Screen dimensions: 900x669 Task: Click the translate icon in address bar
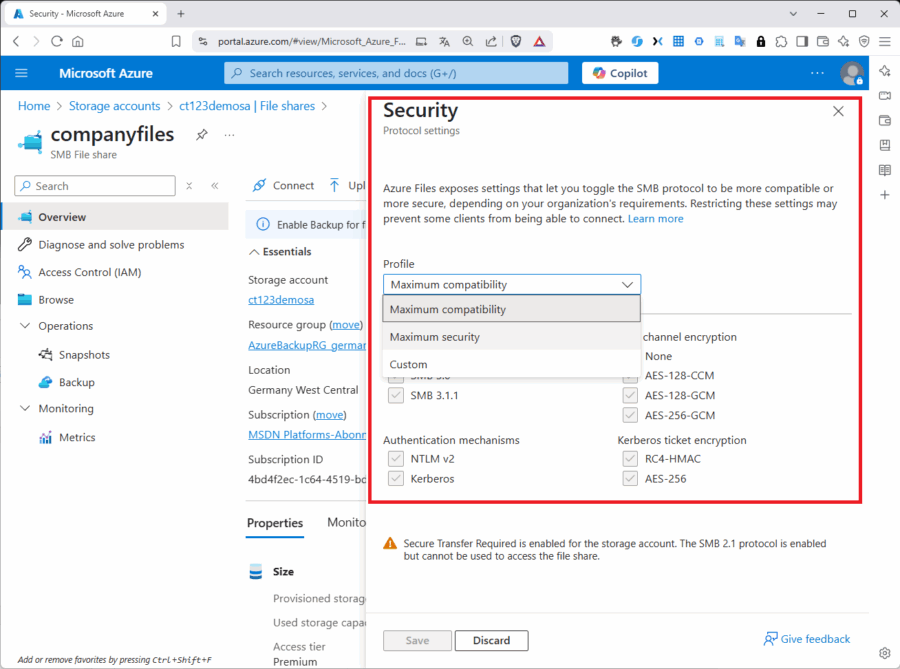[444, 41]
